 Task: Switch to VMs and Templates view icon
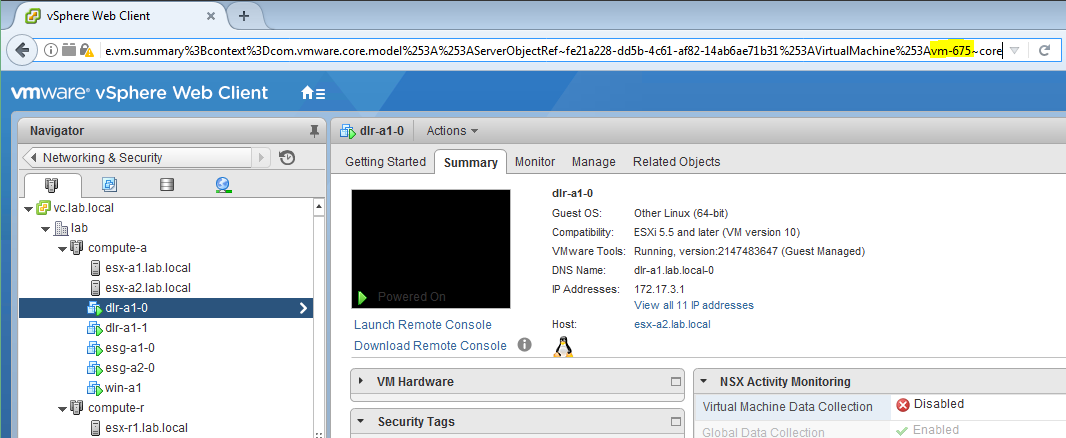110,185
